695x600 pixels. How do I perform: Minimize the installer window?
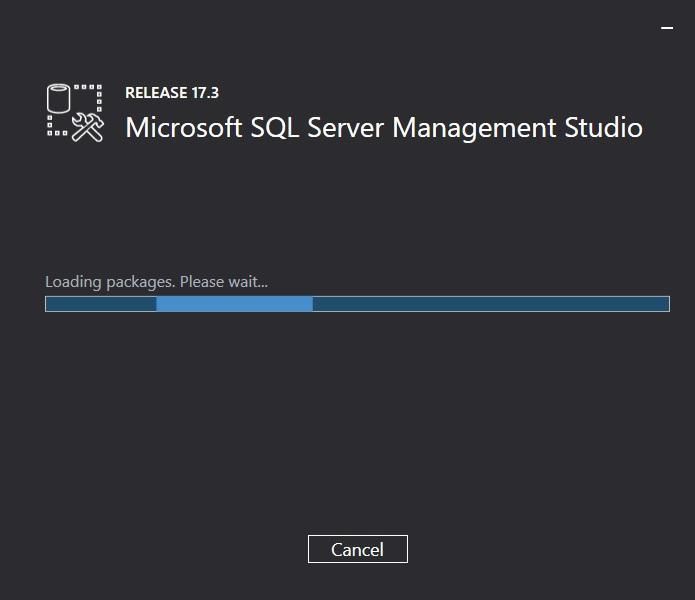click(668, 30)
